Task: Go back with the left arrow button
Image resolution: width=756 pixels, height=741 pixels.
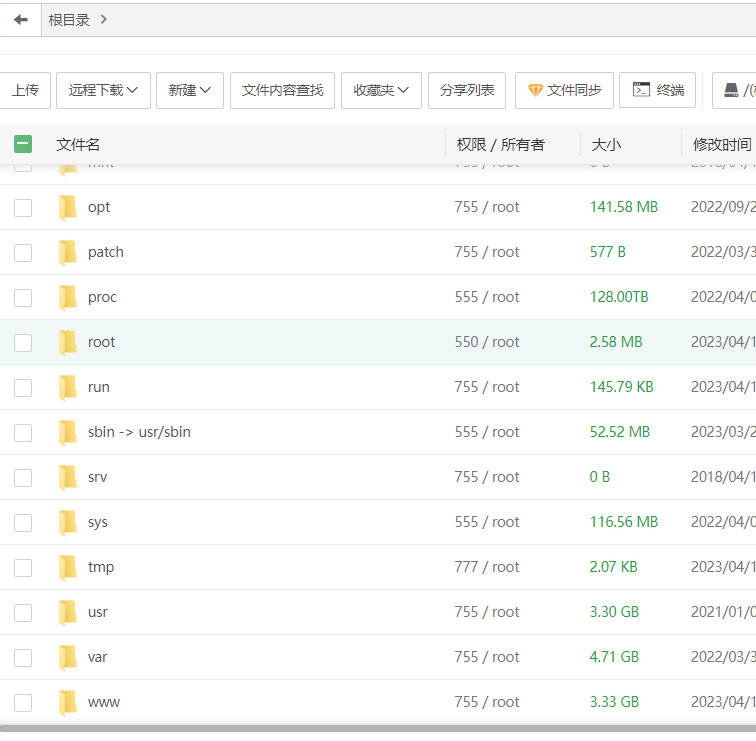Action: click(x=20, y=20)
